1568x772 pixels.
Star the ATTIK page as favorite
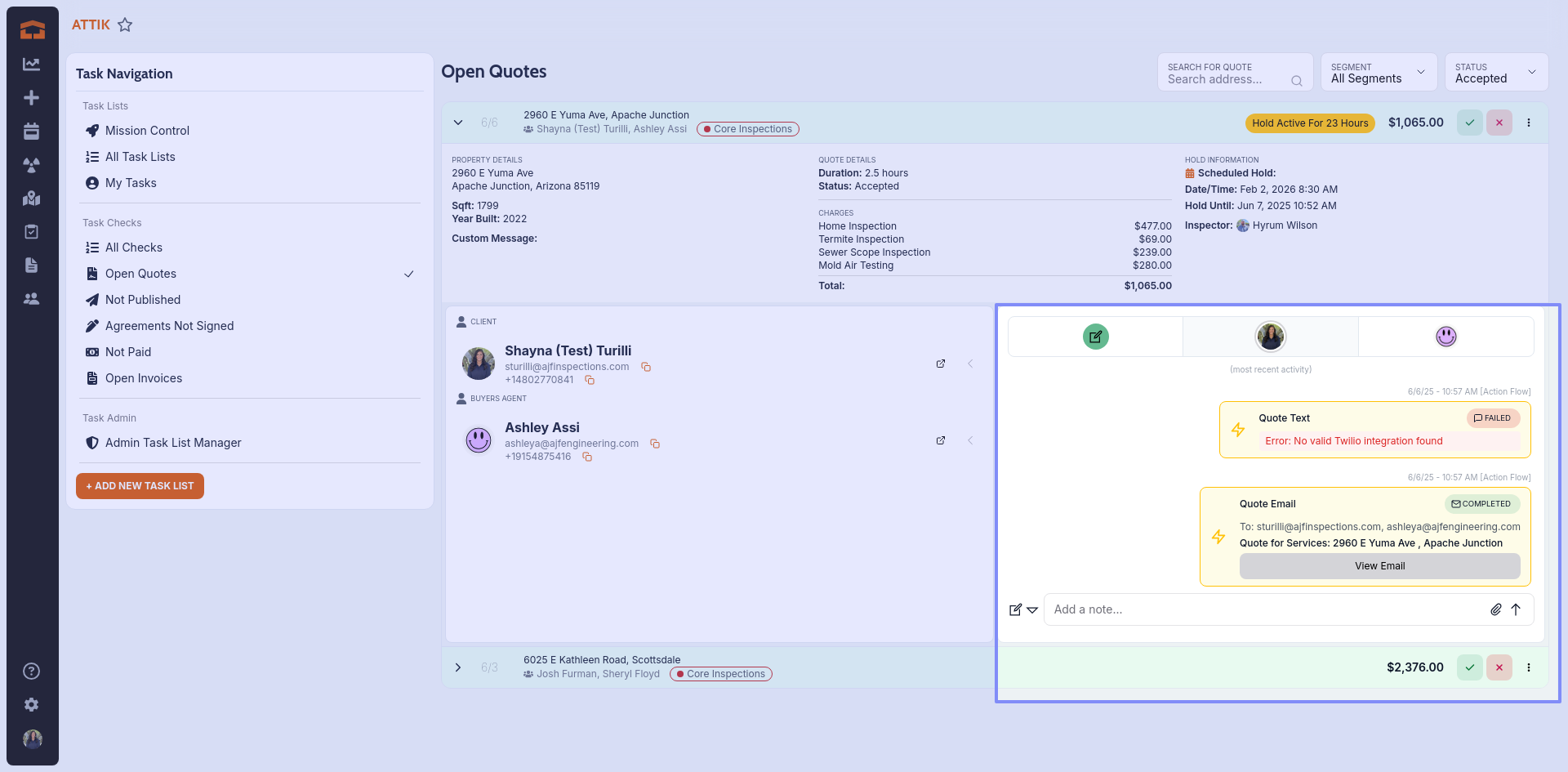pyautogui.click(x=125, y=25)
